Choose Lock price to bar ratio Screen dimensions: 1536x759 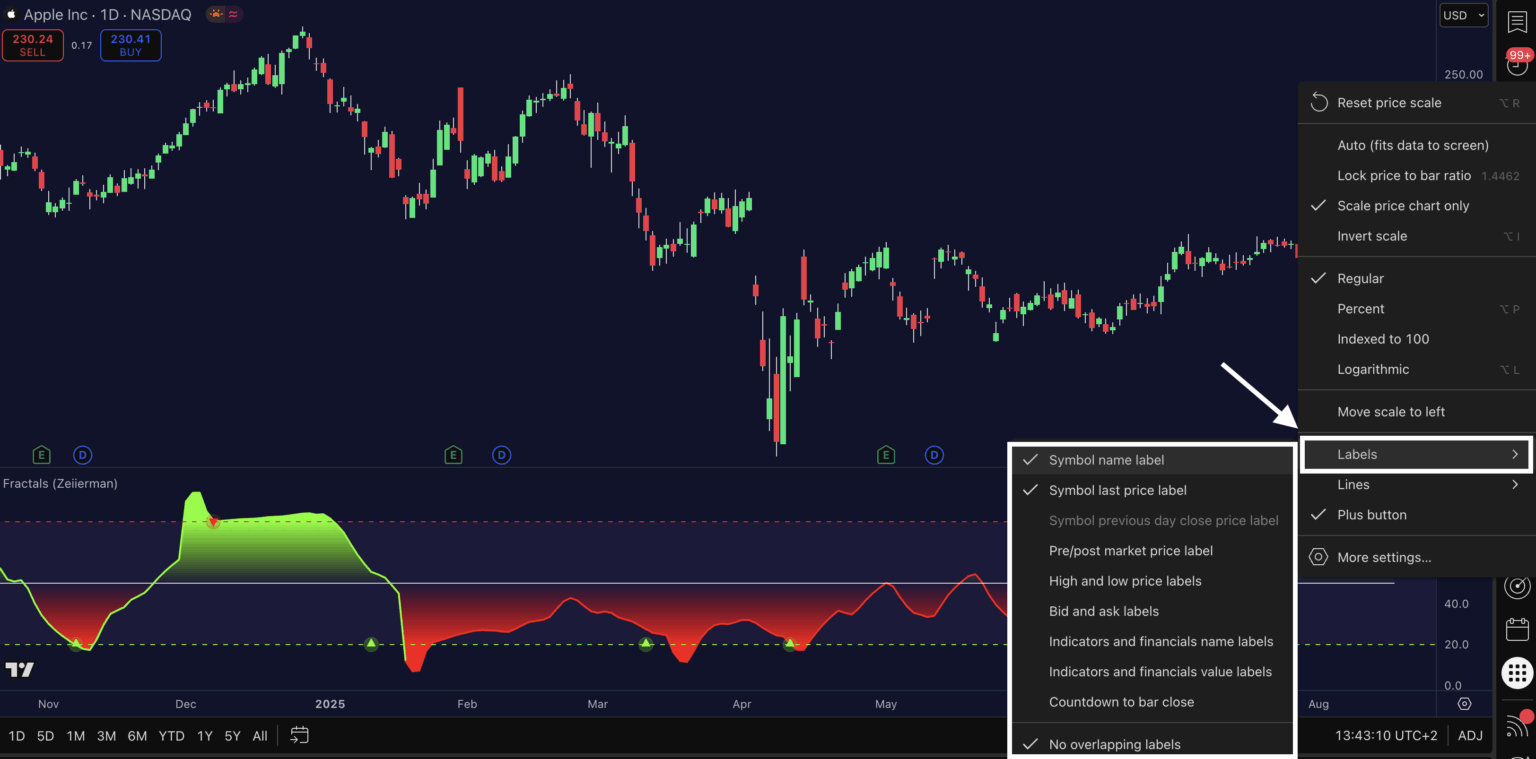tap(1416, 175)
